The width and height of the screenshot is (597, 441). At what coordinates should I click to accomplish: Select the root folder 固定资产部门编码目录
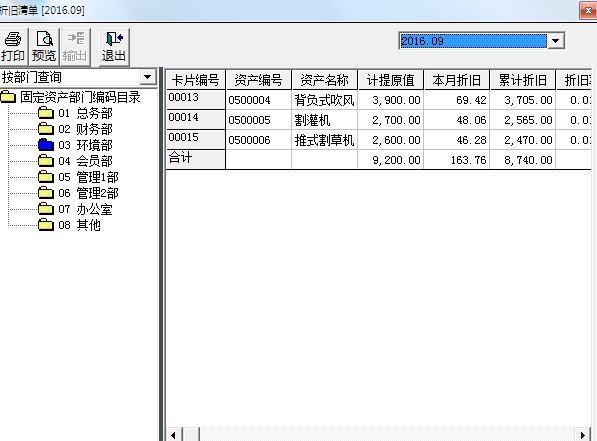[x=70, y=97]
